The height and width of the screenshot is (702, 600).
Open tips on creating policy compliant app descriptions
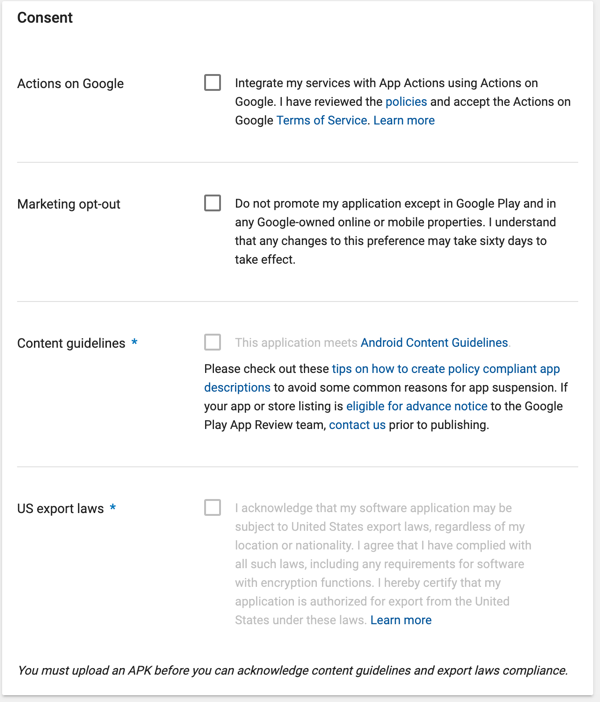pyautogui.click(x=382, y=378)
